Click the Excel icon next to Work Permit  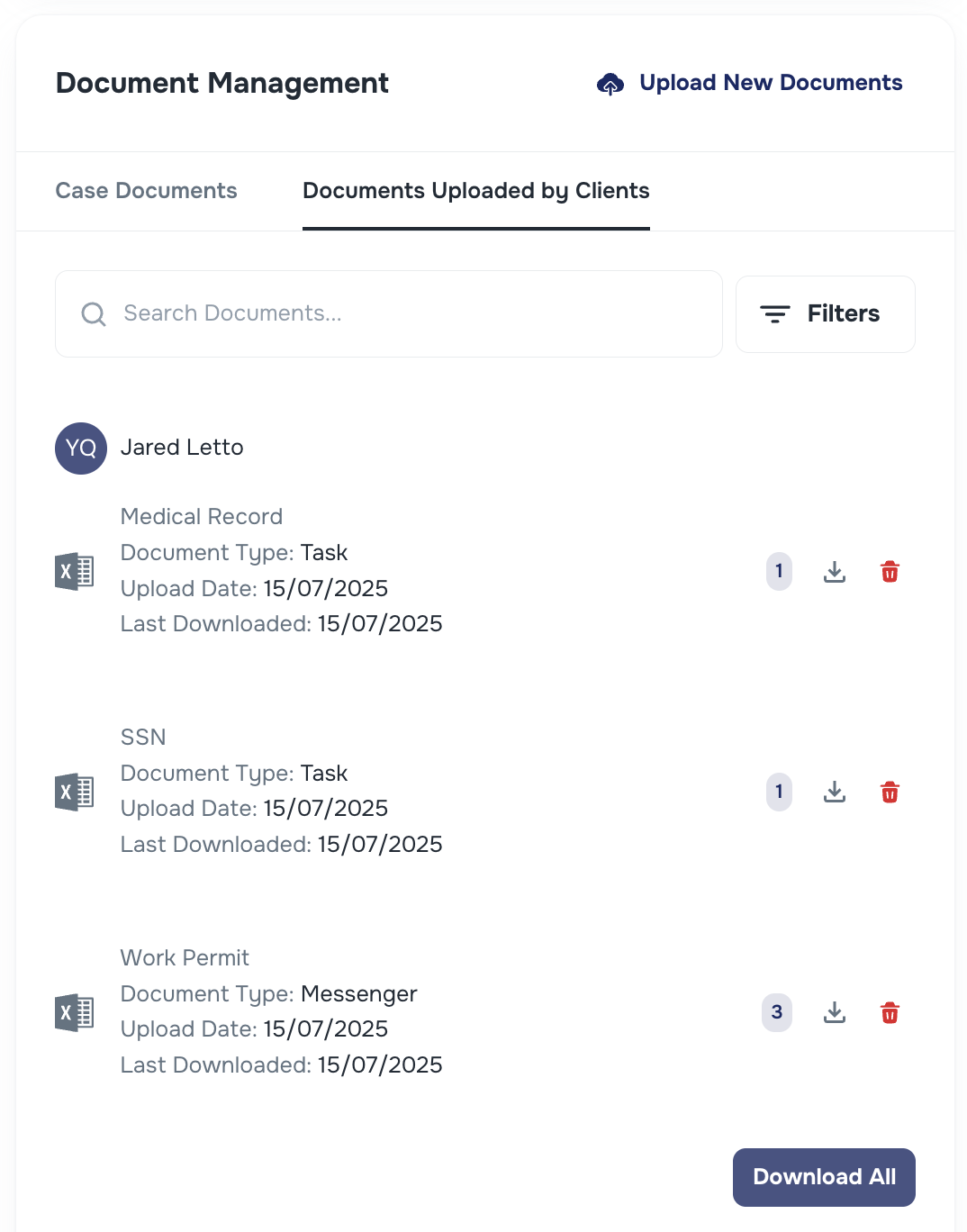[x=74, y=1012]
